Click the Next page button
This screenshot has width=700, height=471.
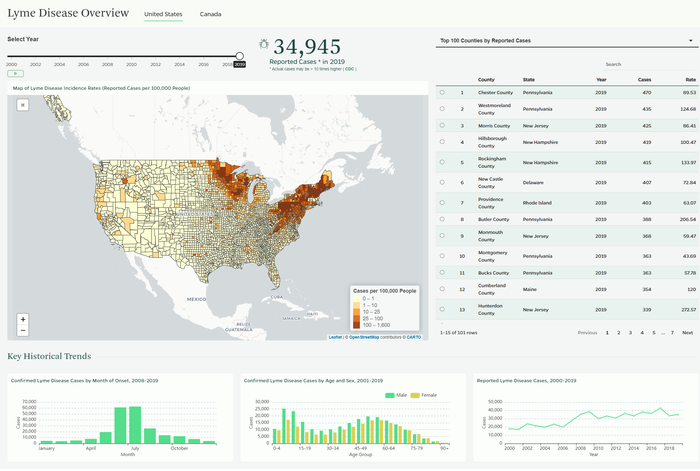coord(688,333)
